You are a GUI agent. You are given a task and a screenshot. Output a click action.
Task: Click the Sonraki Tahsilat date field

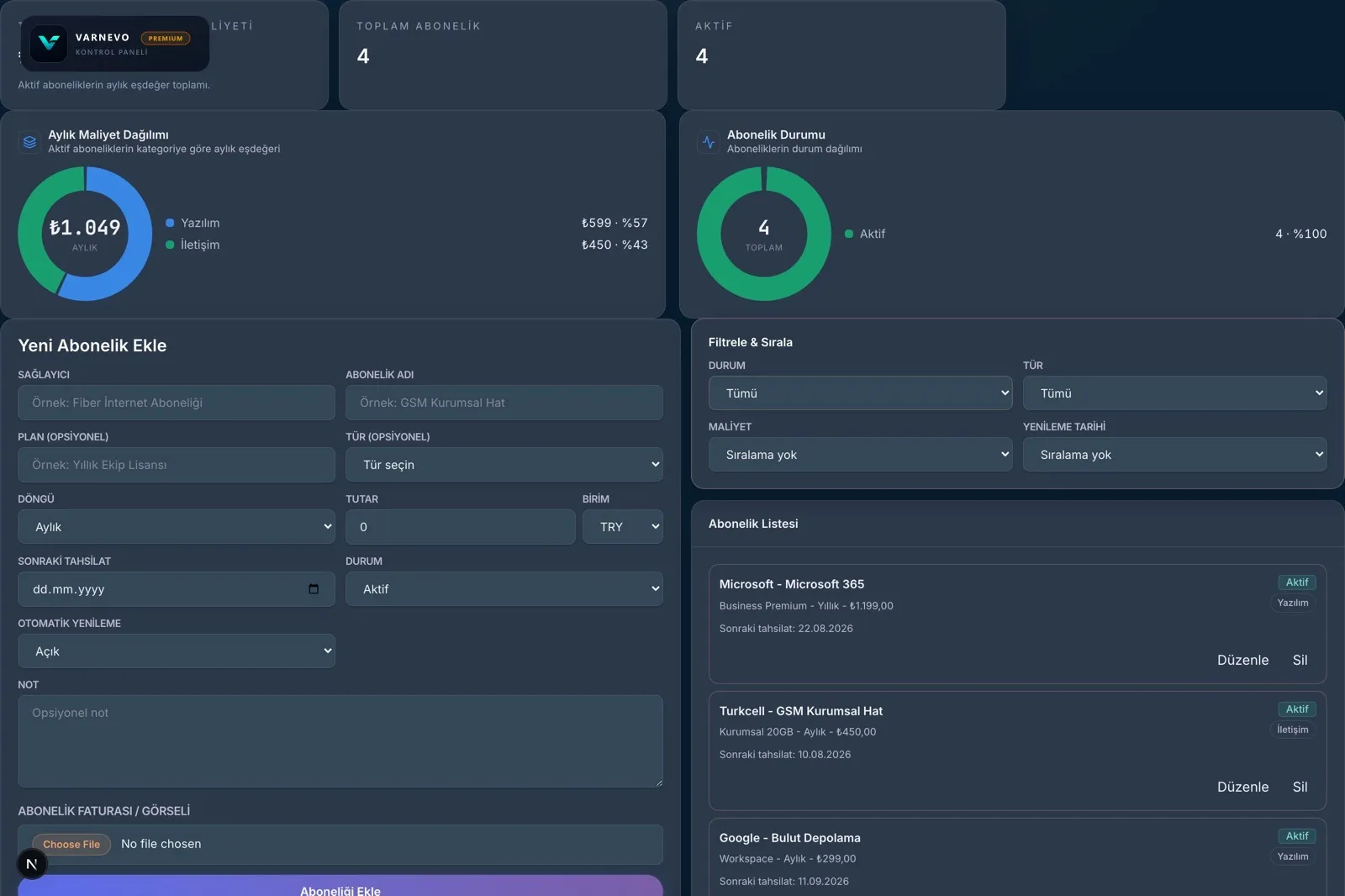tap(177, 589)
